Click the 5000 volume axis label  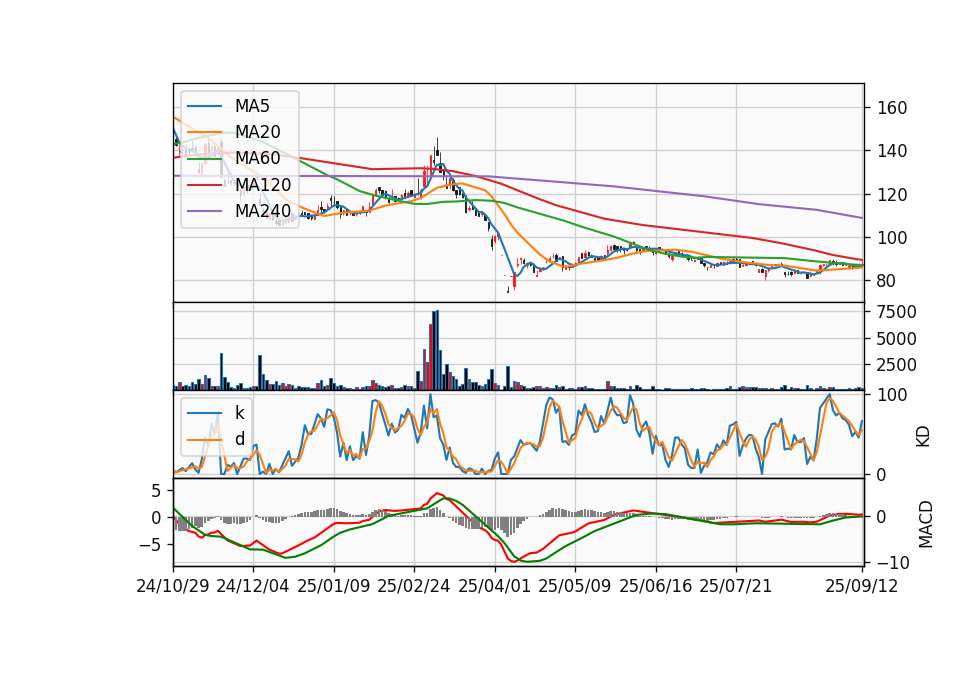click(x=897, y=339)
